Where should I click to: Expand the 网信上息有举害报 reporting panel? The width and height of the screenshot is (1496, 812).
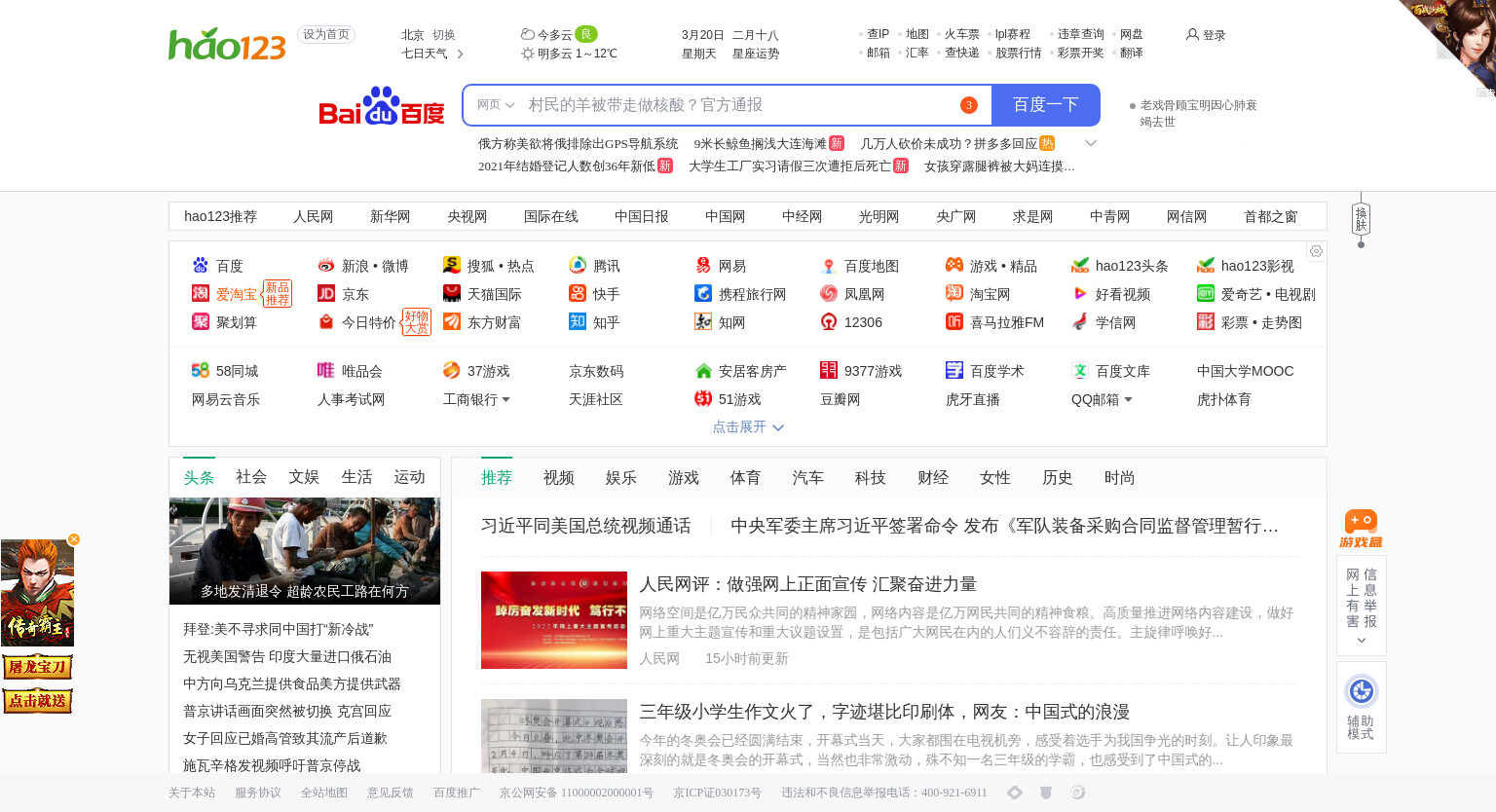coord(1362,604)
